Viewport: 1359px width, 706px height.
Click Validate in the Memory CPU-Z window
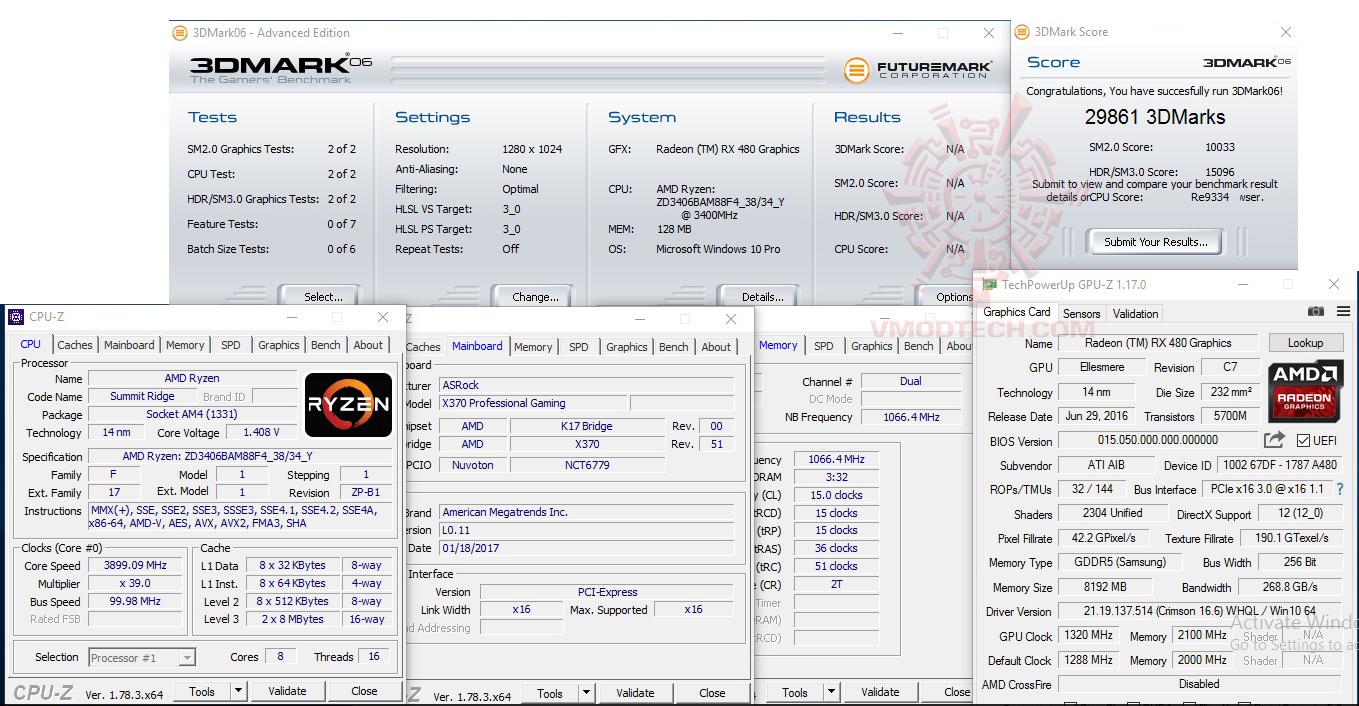coord(880,692)
